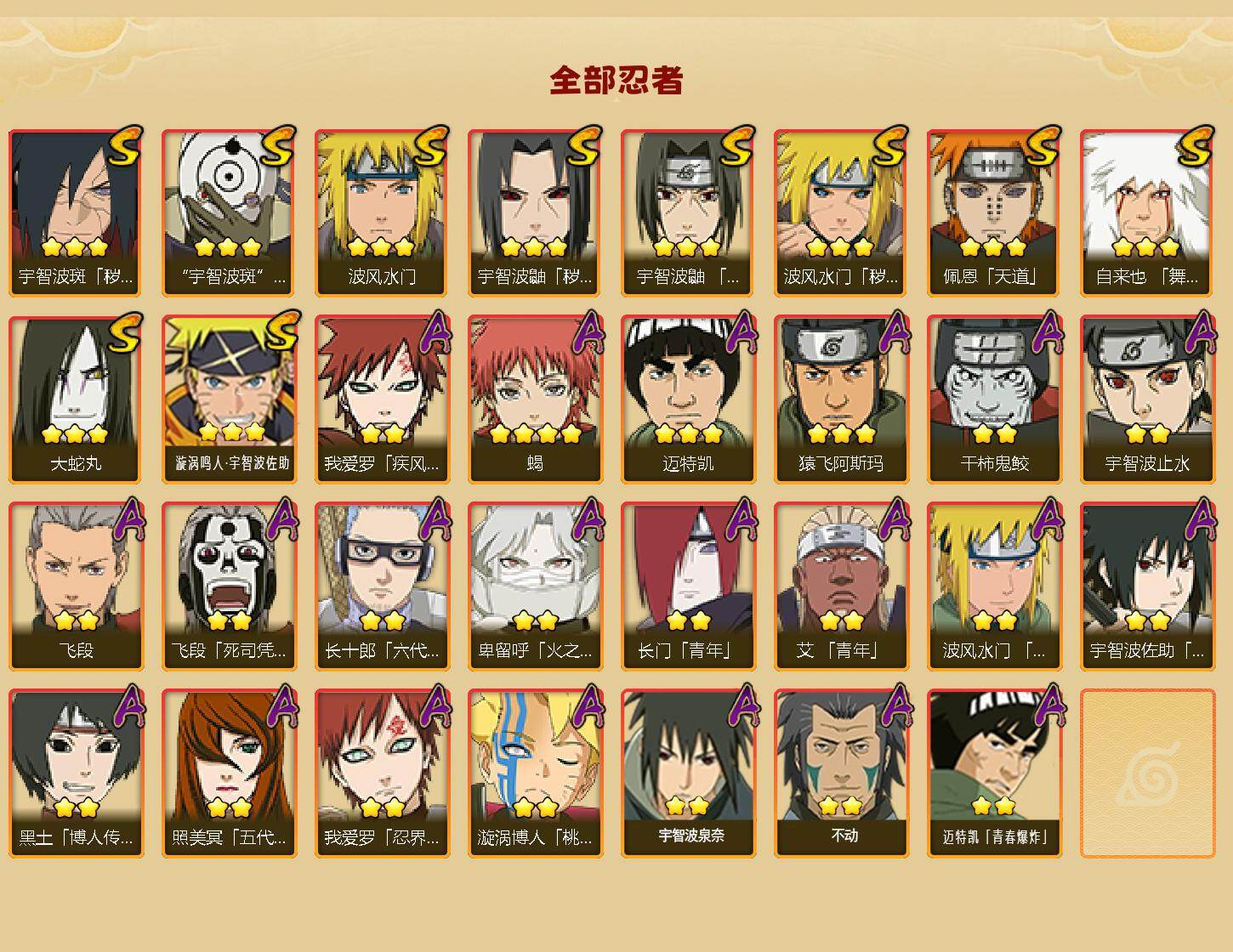Open the 猿飞阿斯玛 ninja card
1233x952 pixels.
click(842, 399)
